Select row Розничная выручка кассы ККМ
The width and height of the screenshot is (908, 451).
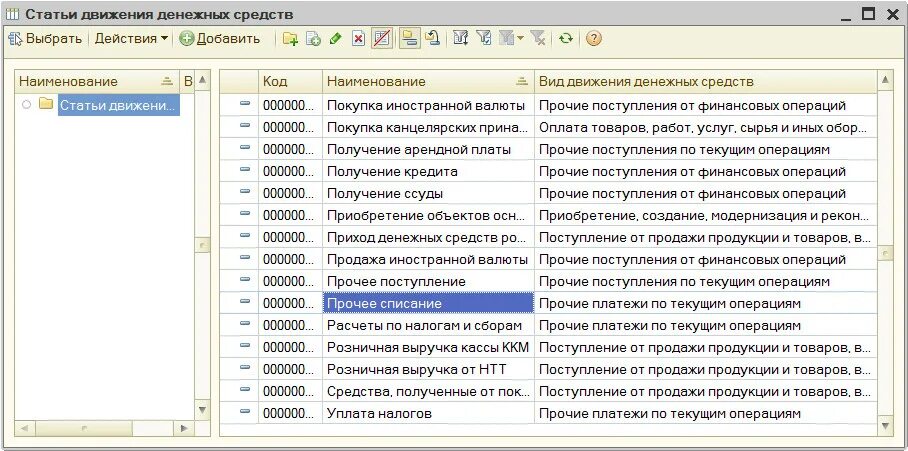(548, 347)
